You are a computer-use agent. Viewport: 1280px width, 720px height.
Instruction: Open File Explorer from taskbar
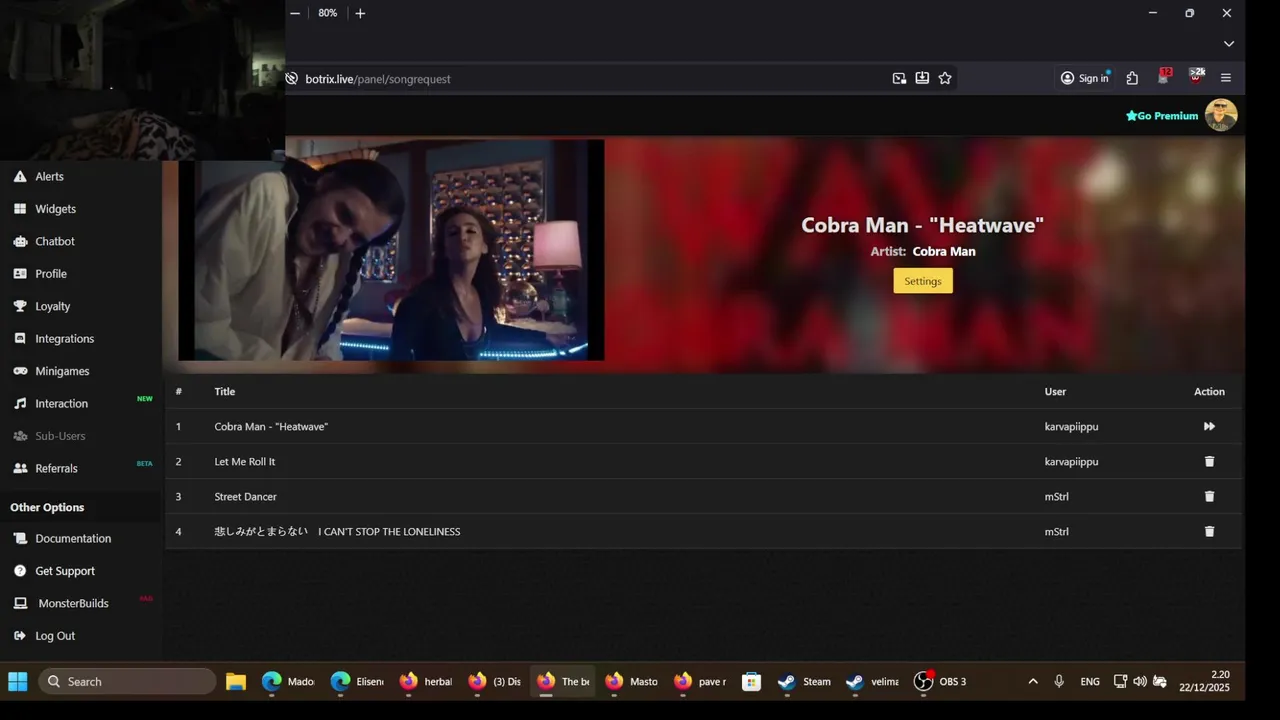236,681
